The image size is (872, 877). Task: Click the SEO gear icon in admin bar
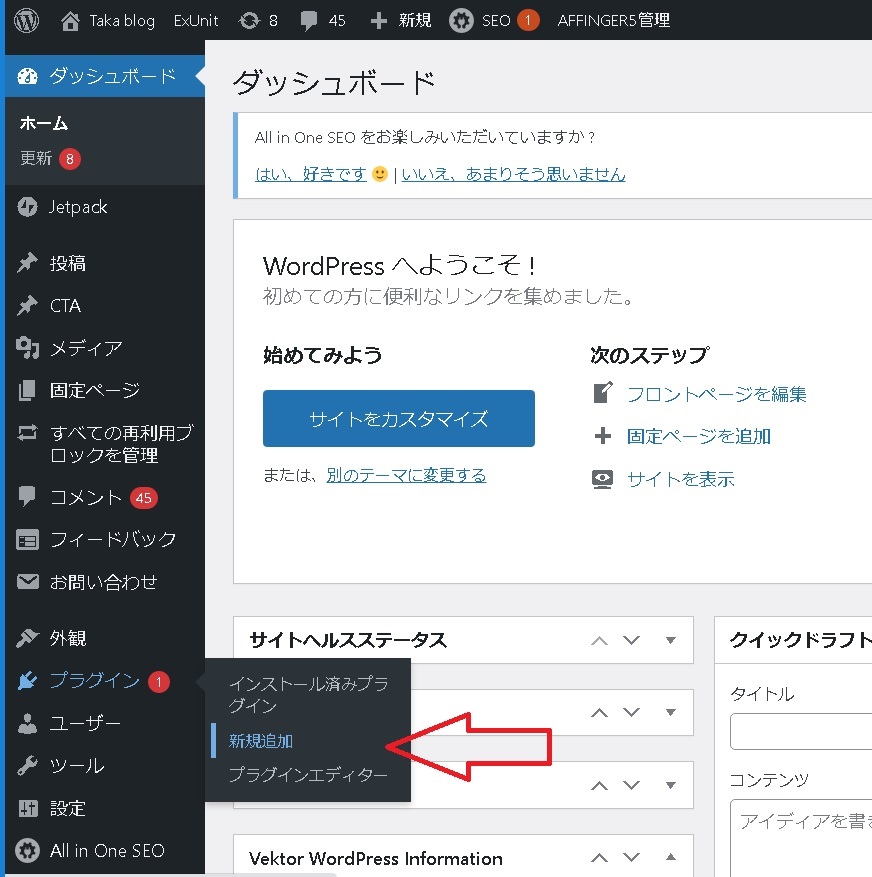(461, 21)
